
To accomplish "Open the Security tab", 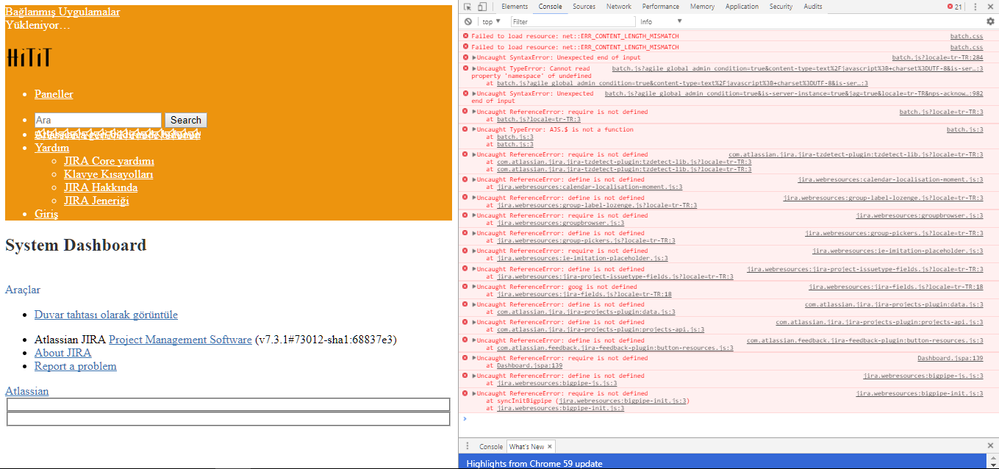I will click(x=780, y=6).
